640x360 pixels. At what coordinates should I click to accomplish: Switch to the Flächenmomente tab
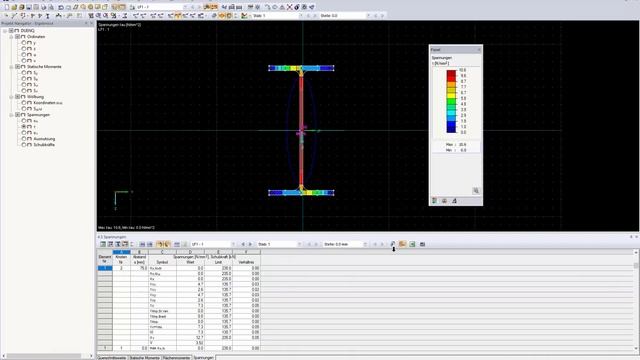(176, 358)
